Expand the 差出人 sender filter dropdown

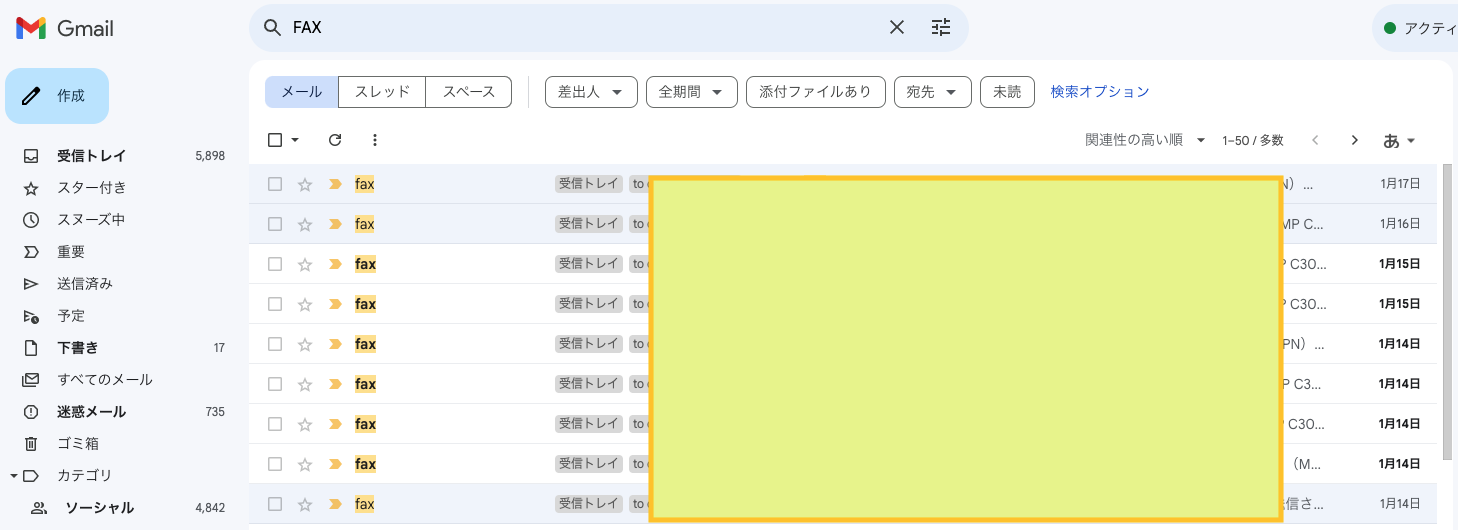click(590, 92)
